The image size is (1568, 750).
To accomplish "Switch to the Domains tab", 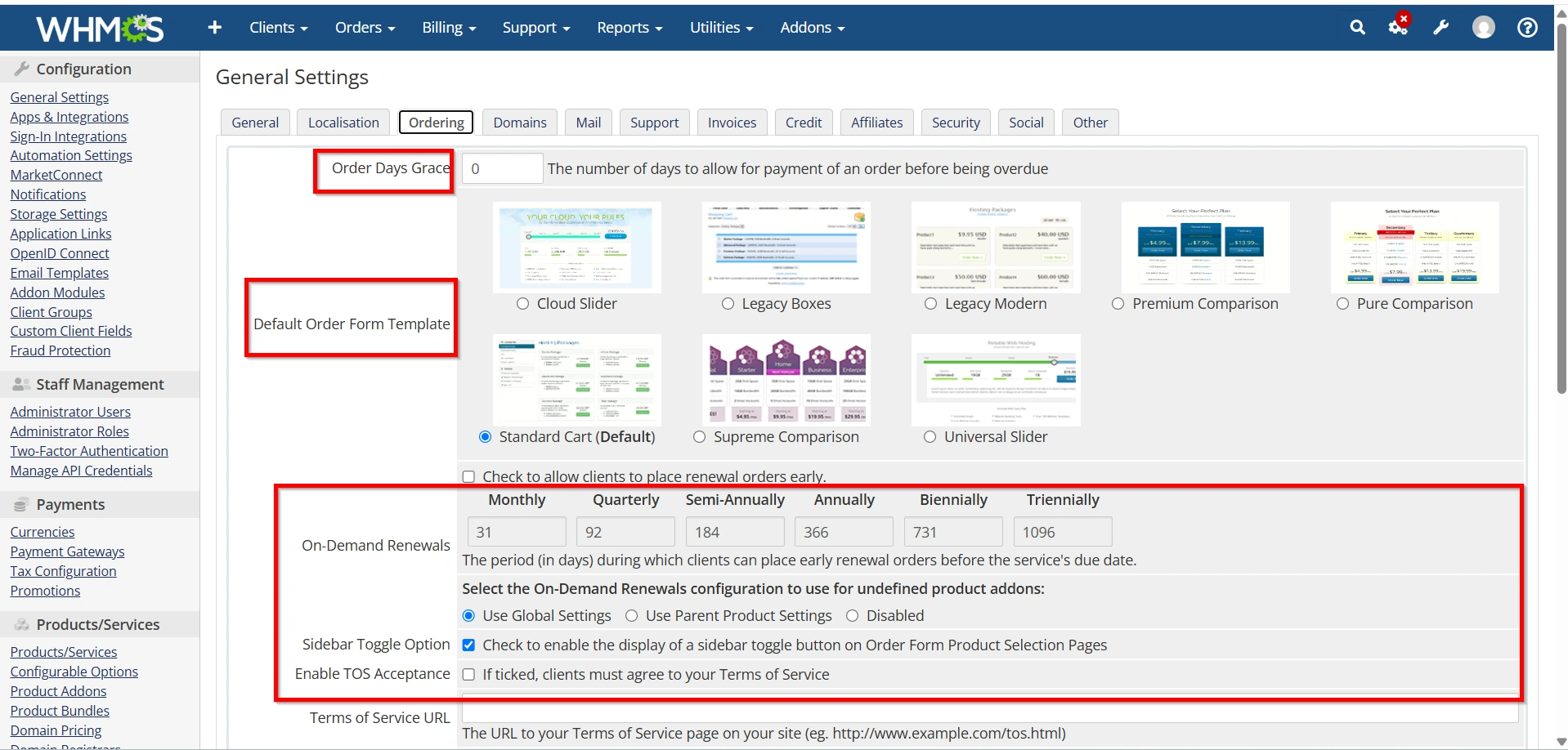I will (520, 123).
